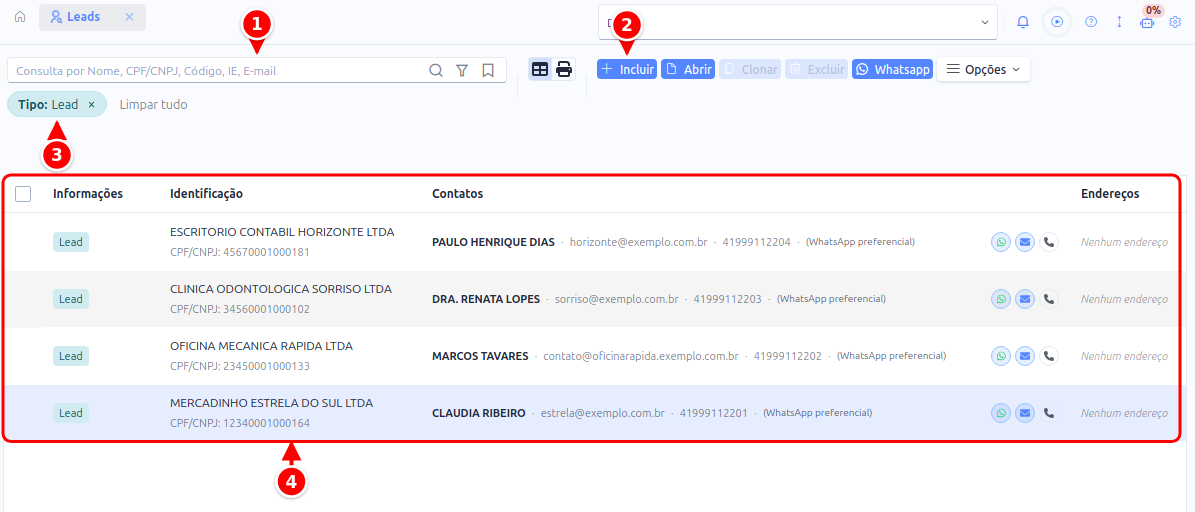Click the Excluir button
The image size is (1195, 512).
click(816, 69)
